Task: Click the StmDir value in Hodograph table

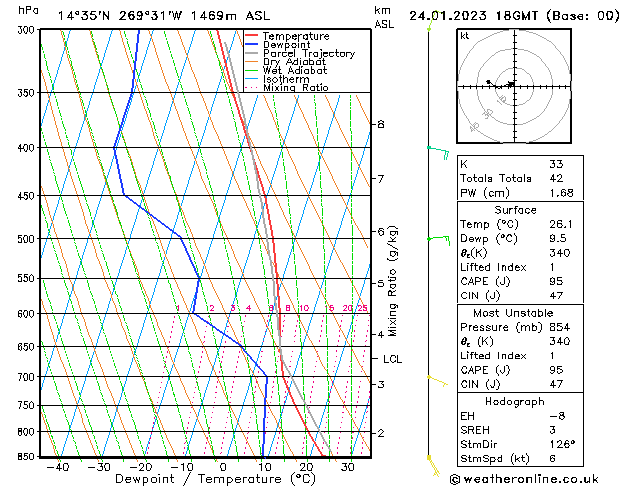Action: click(x=562, y=444)
